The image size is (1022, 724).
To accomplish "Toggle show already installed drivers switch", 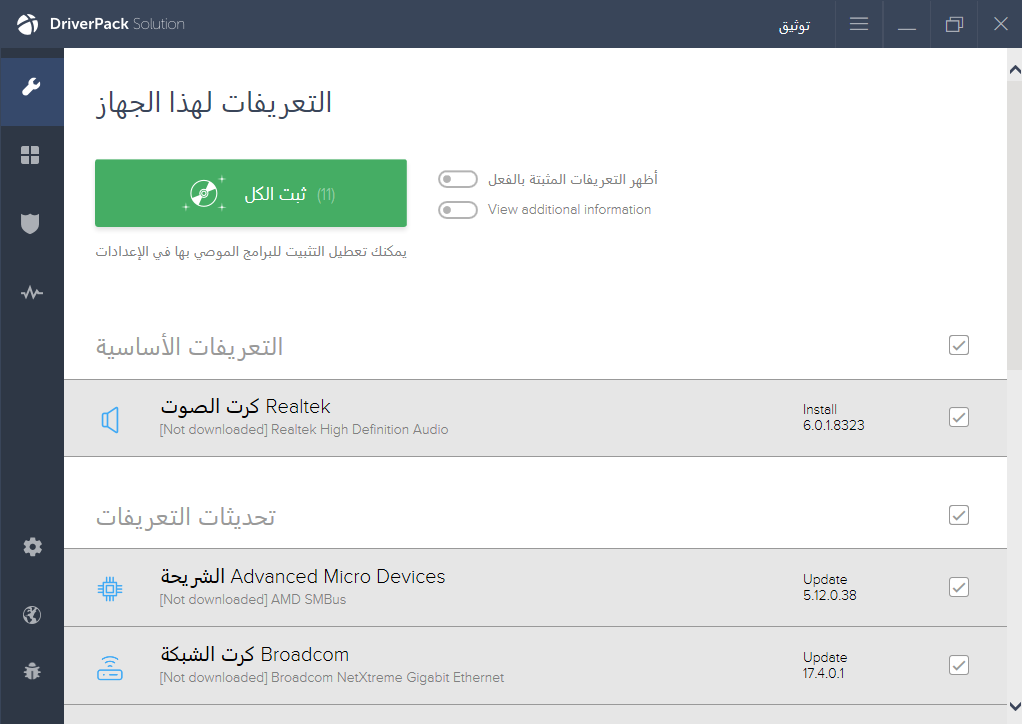I will click(458, 179).
